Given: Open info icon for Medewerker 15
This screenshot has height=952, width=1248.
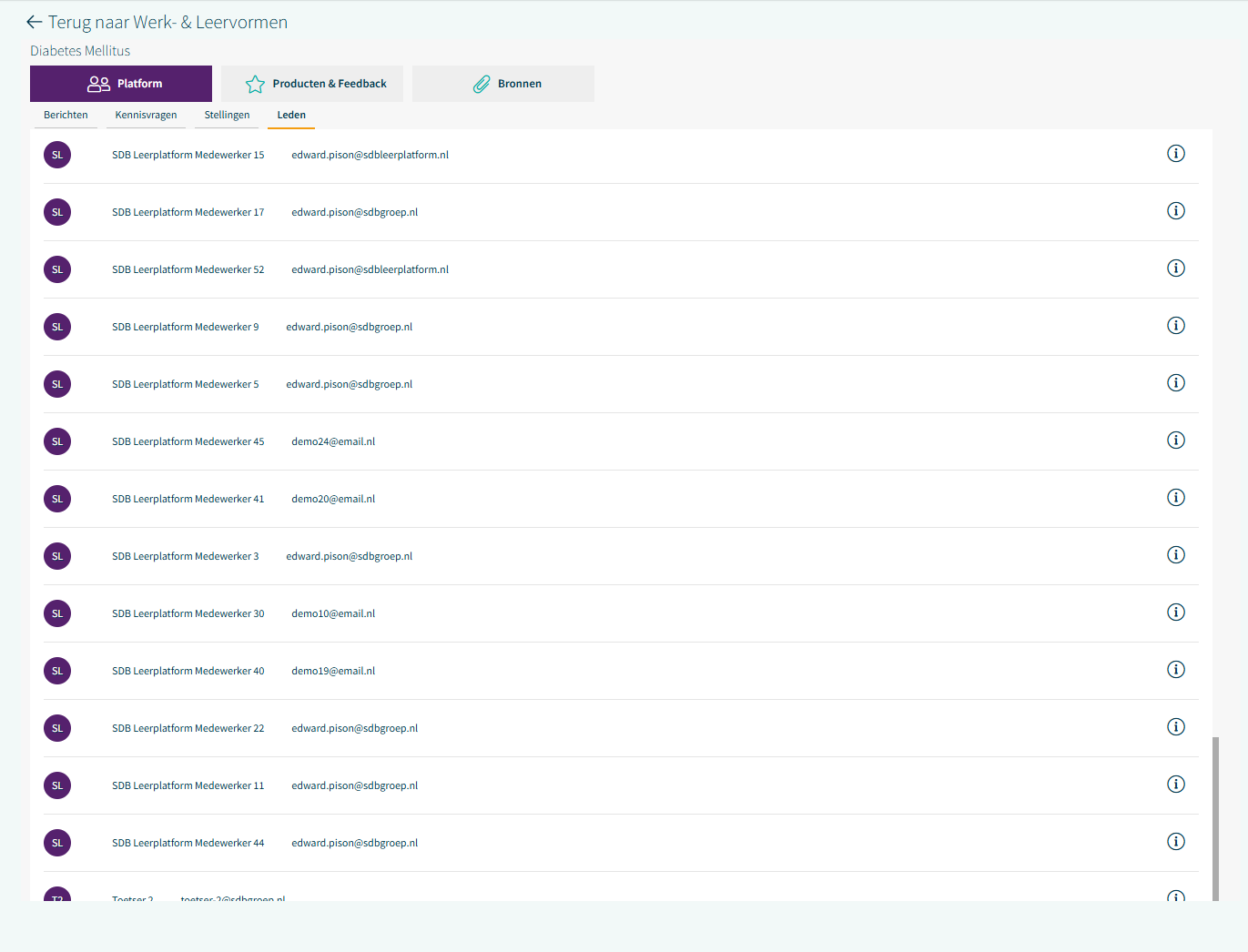Looking at the screenshot, I should 1175,154.
